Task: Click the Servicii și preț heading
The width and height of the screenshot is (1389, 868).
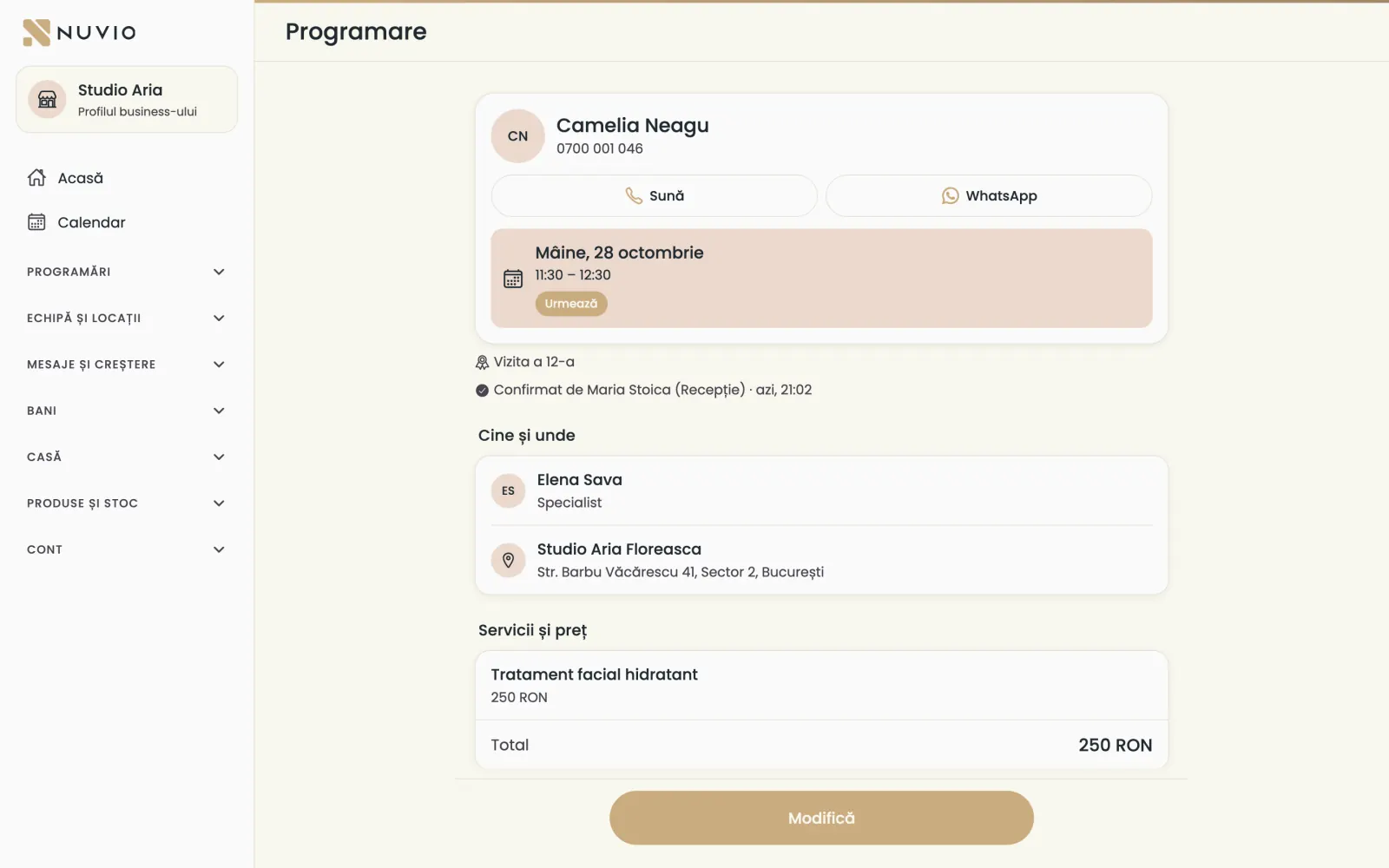Action: pyautogui.click(x=532, y=631)
